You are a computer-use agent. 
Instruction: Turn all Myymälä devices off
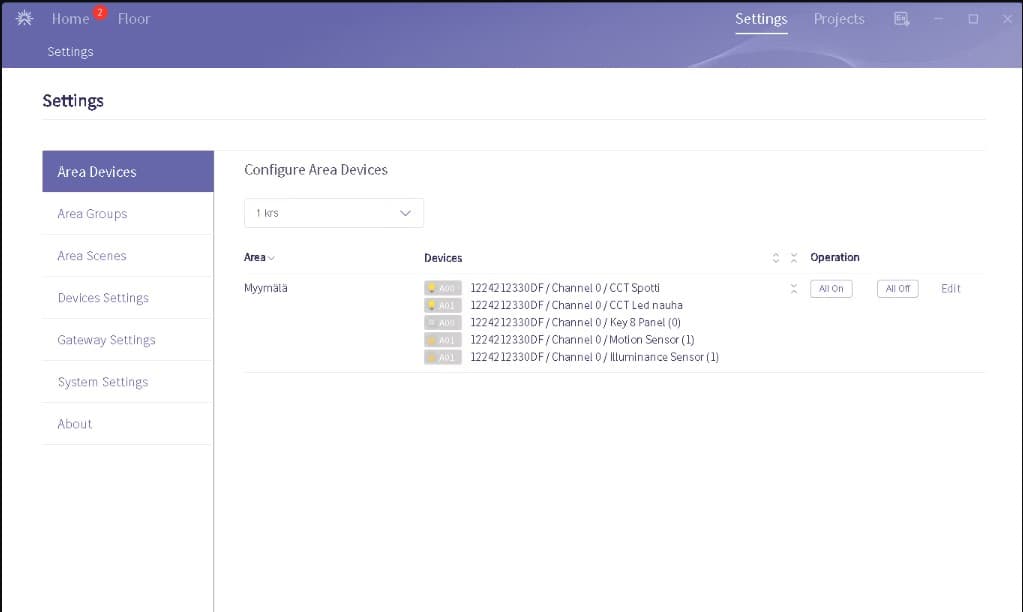(x=897, y=289)
